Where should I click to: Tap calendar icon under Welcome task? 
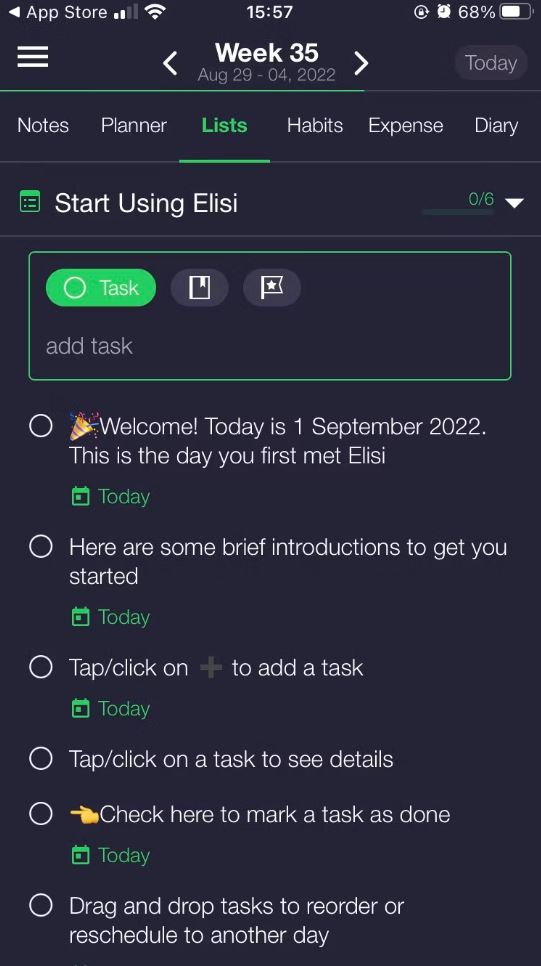tap(81, 497)
